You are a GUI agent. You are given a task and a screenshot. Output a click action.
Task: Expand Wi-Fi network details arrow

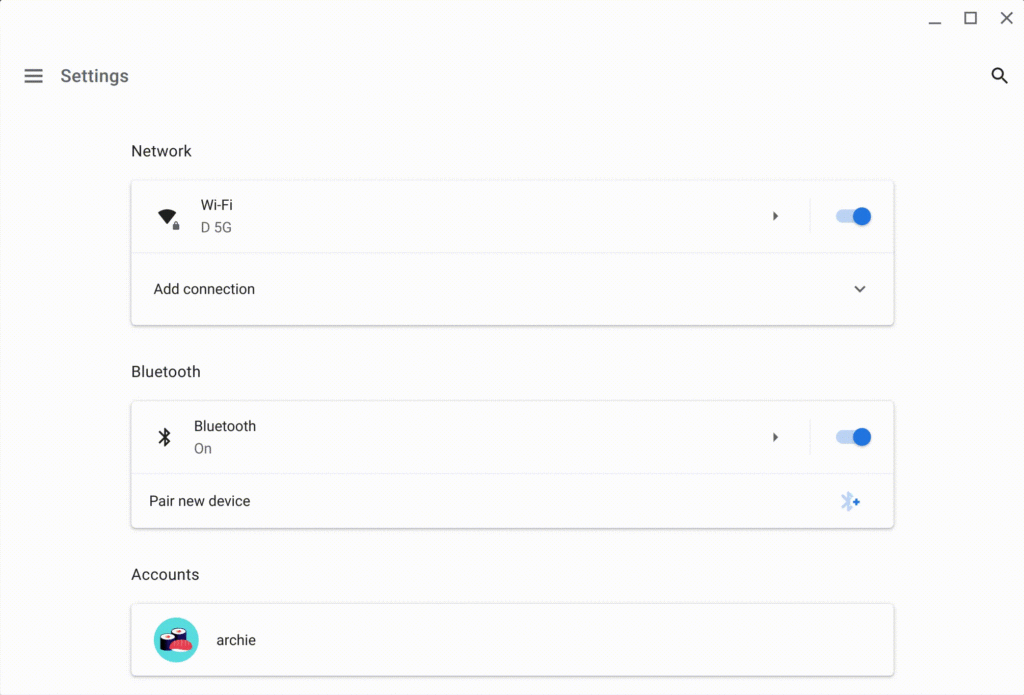point(775,216)
